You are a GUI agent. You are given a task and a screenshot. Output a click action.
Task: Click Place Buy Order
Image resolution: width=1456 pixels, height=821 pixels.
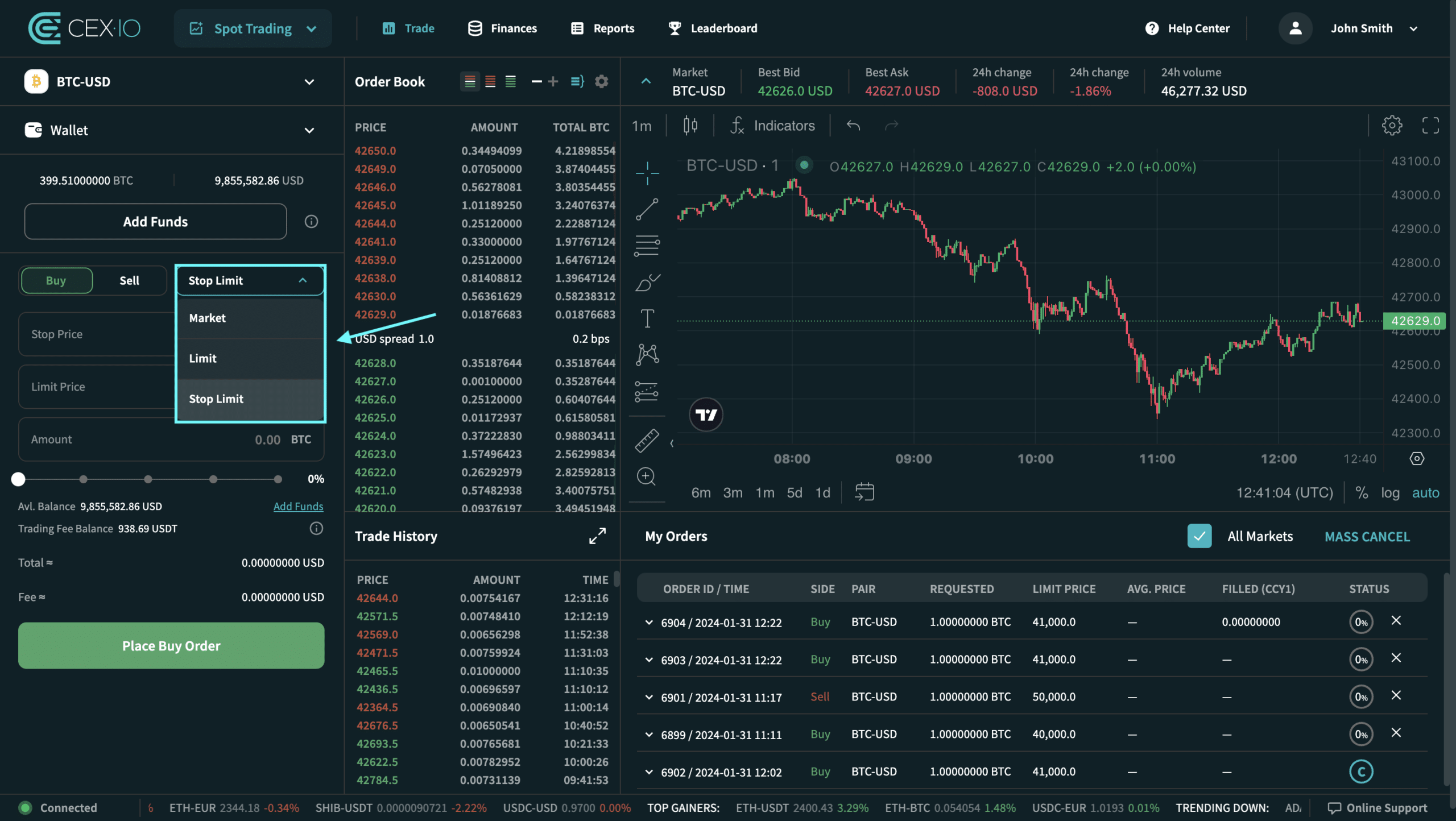point(171,645)
